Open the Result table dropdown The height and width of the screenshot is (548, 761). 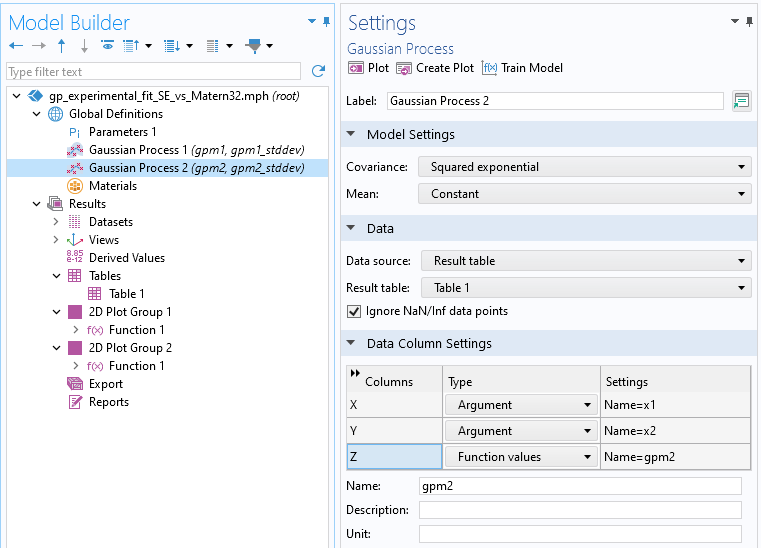[586, 288]
